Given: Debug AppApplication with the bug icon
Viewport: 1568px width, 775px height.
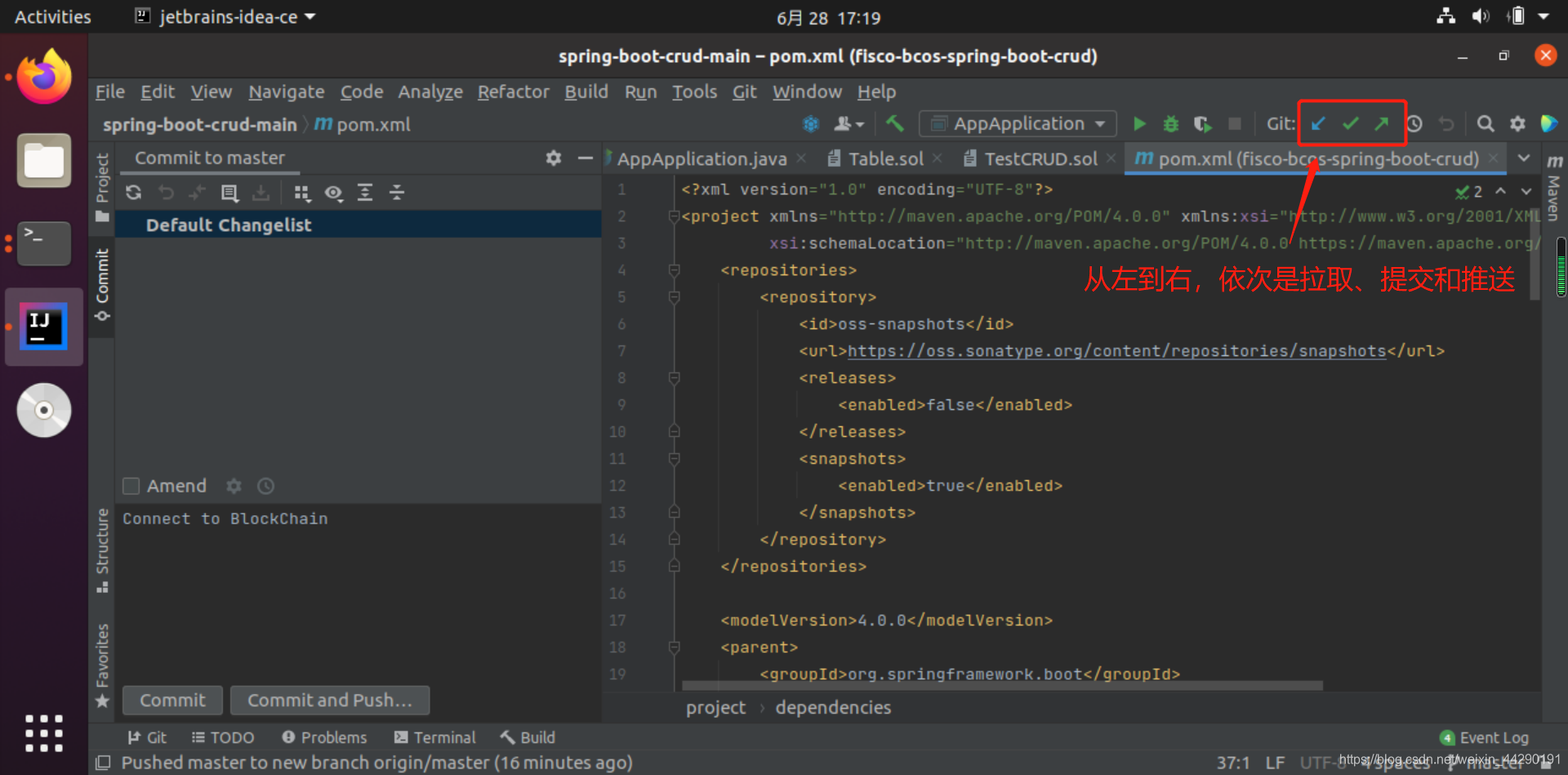Looking at the screenshot, I should pos(1171,124).
